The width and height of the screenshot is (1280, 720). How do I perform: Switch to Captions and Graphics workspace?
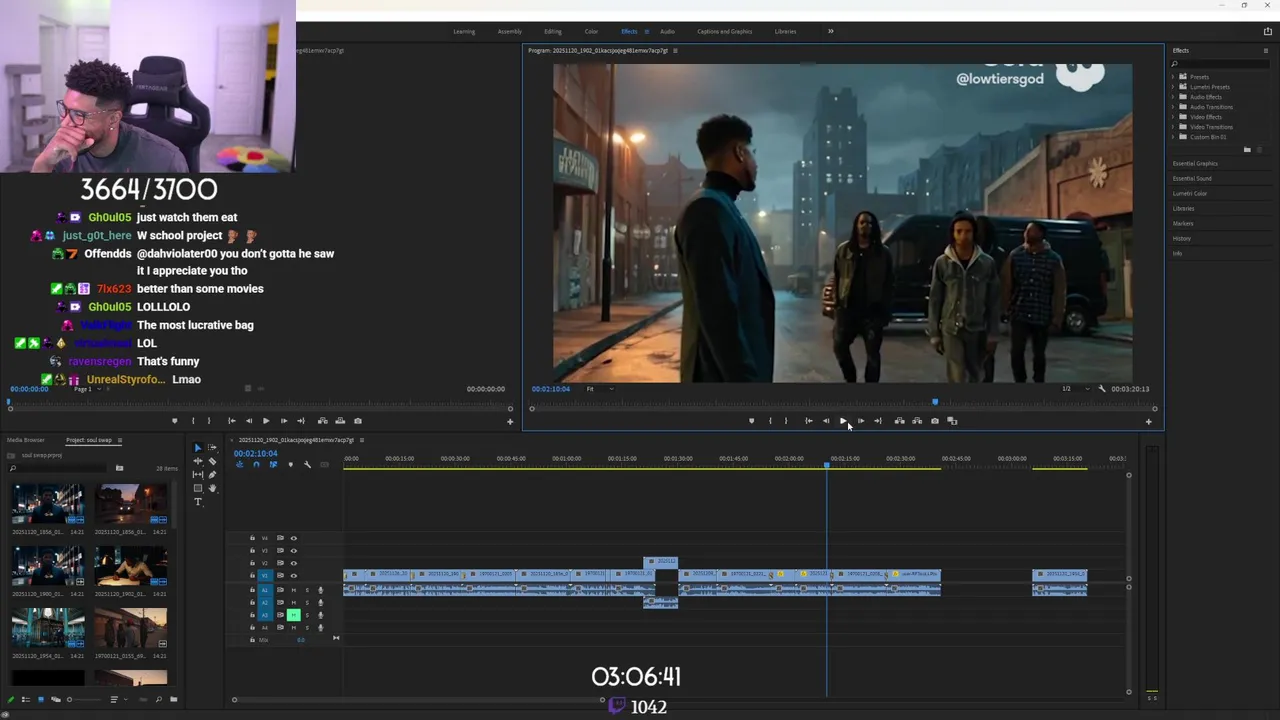725,31
